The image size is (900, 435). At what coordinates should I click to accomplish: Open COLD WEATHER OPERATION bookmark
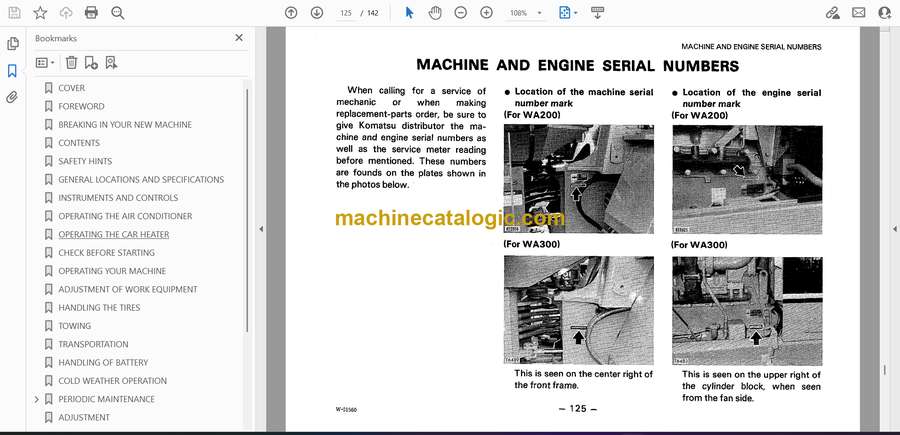[x=112, y=381]
